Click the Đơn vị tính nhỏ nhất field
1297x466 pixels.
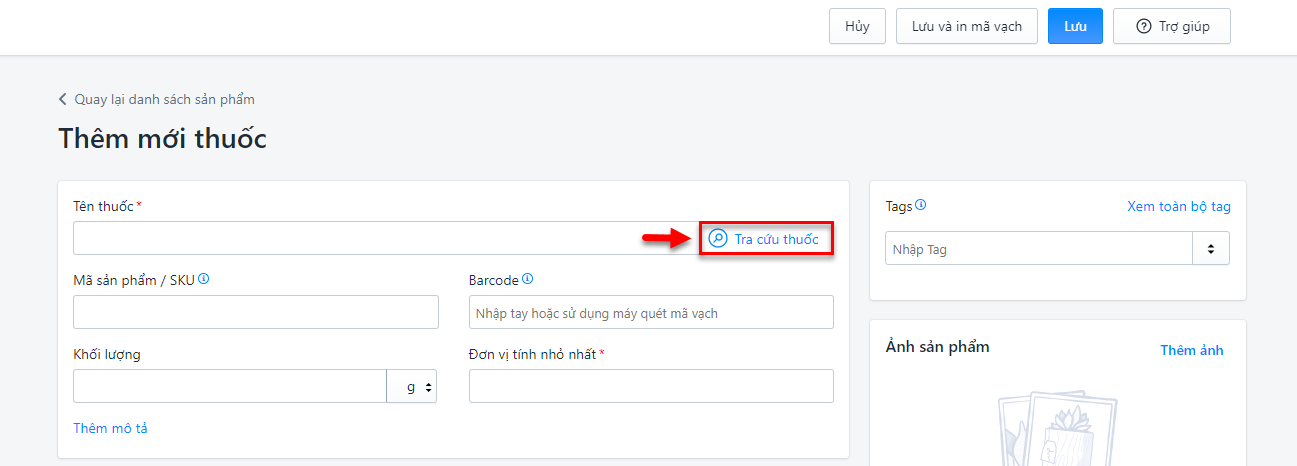point(651,386)
